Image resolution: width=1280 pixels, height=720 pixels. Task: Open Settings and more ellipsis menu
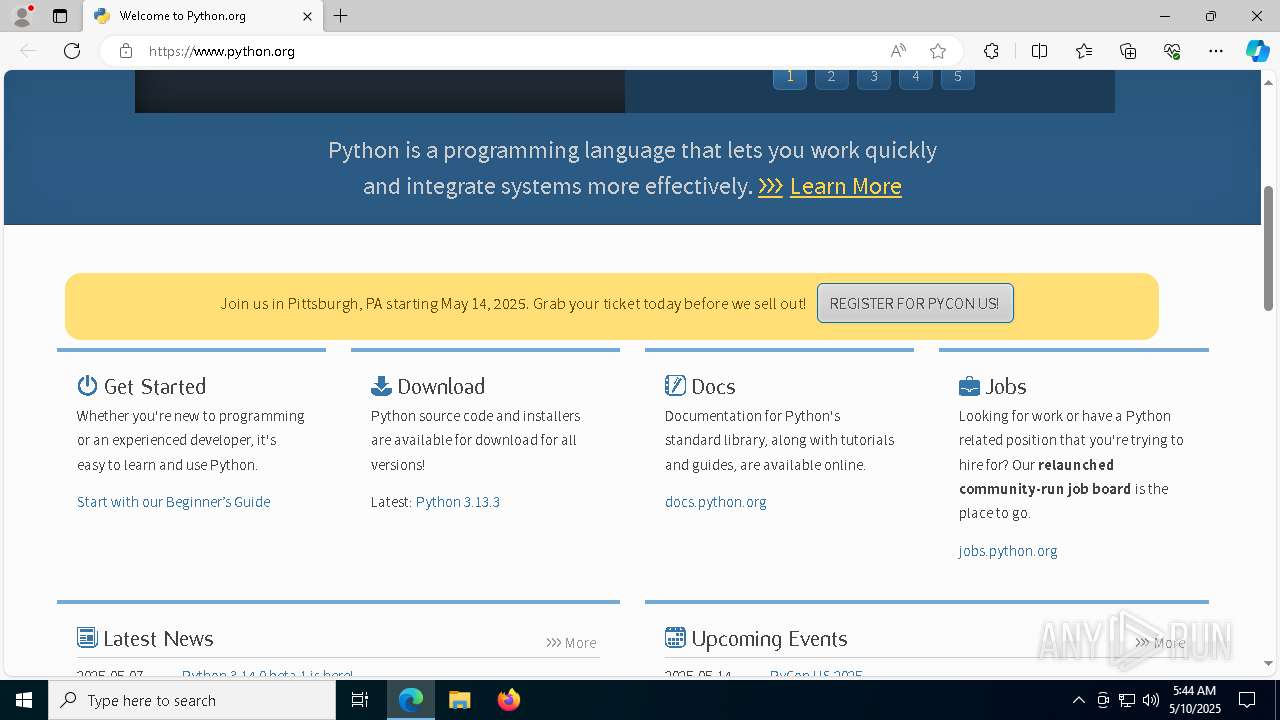(x=1216, y=51)
